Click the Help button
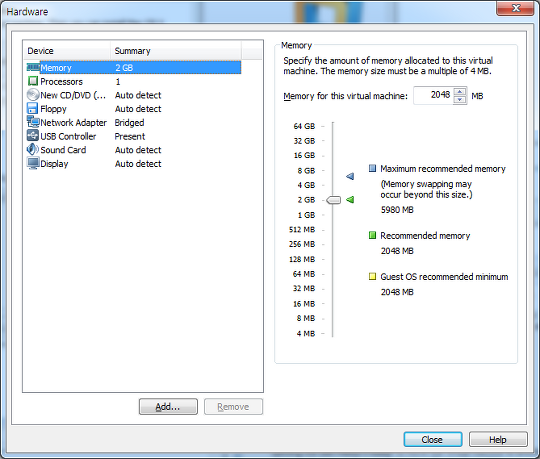The image size is (540, 459). pyautogui.click(x=498, y=439)
